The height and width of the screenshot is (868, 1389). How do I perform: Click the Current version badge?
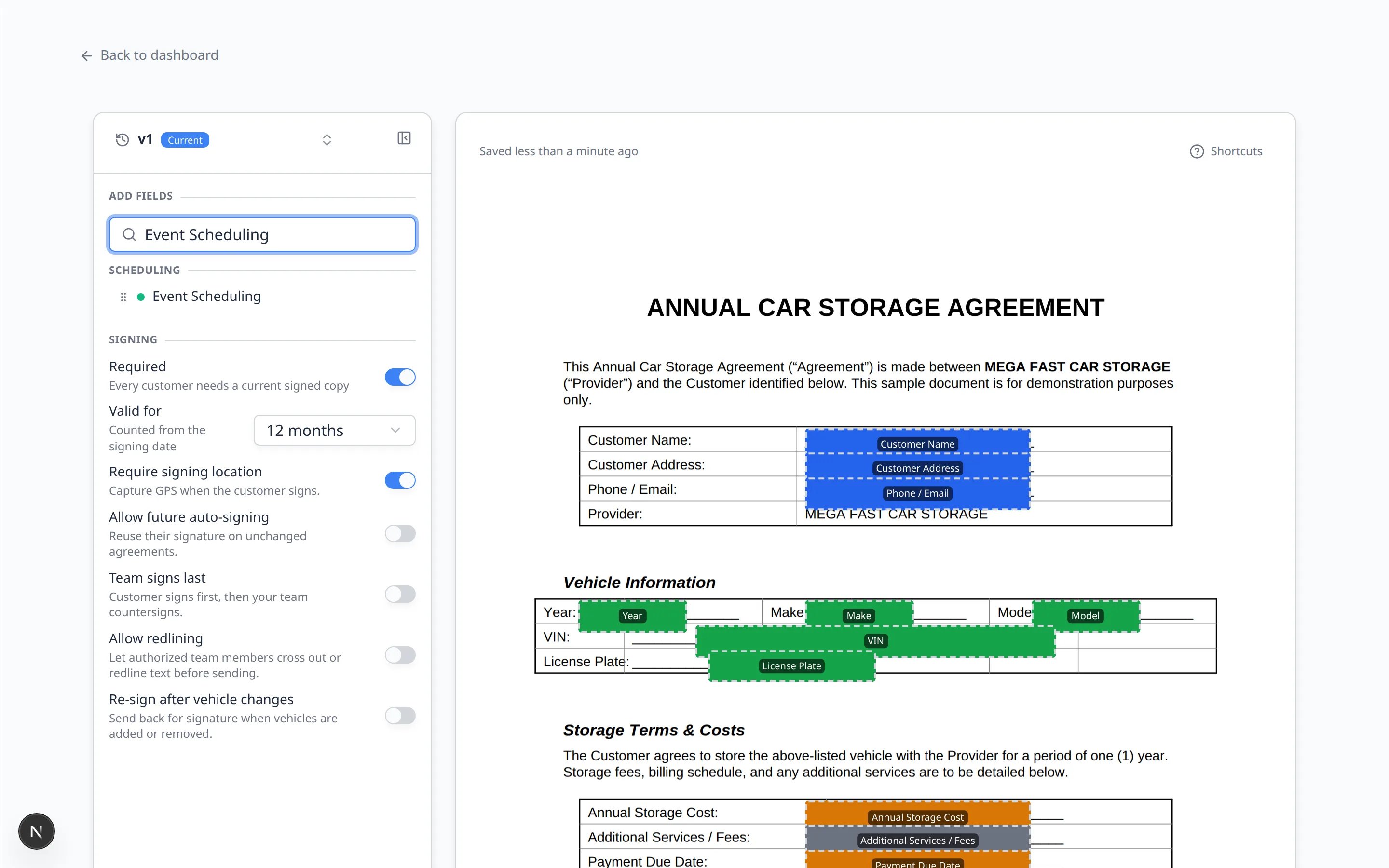(x=185, y=140)
